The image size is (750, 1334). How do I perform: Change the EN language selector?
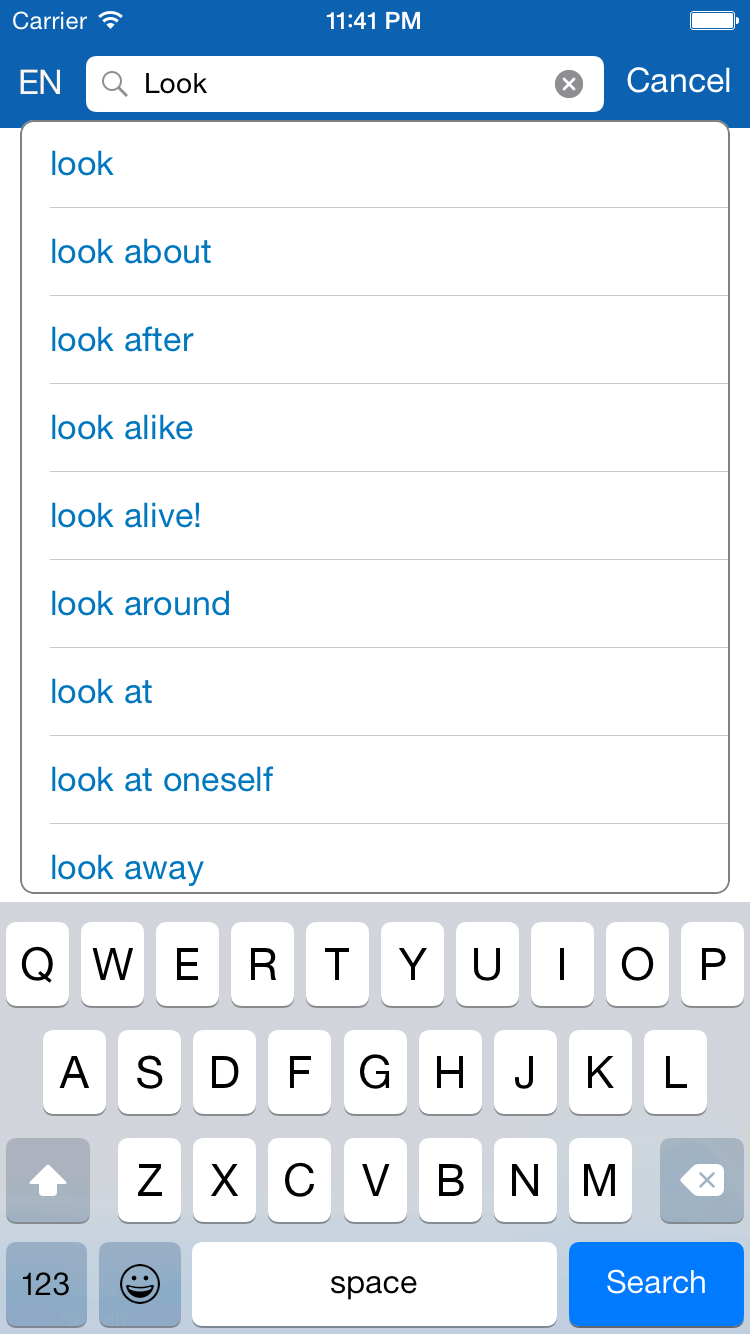[40, 82]
